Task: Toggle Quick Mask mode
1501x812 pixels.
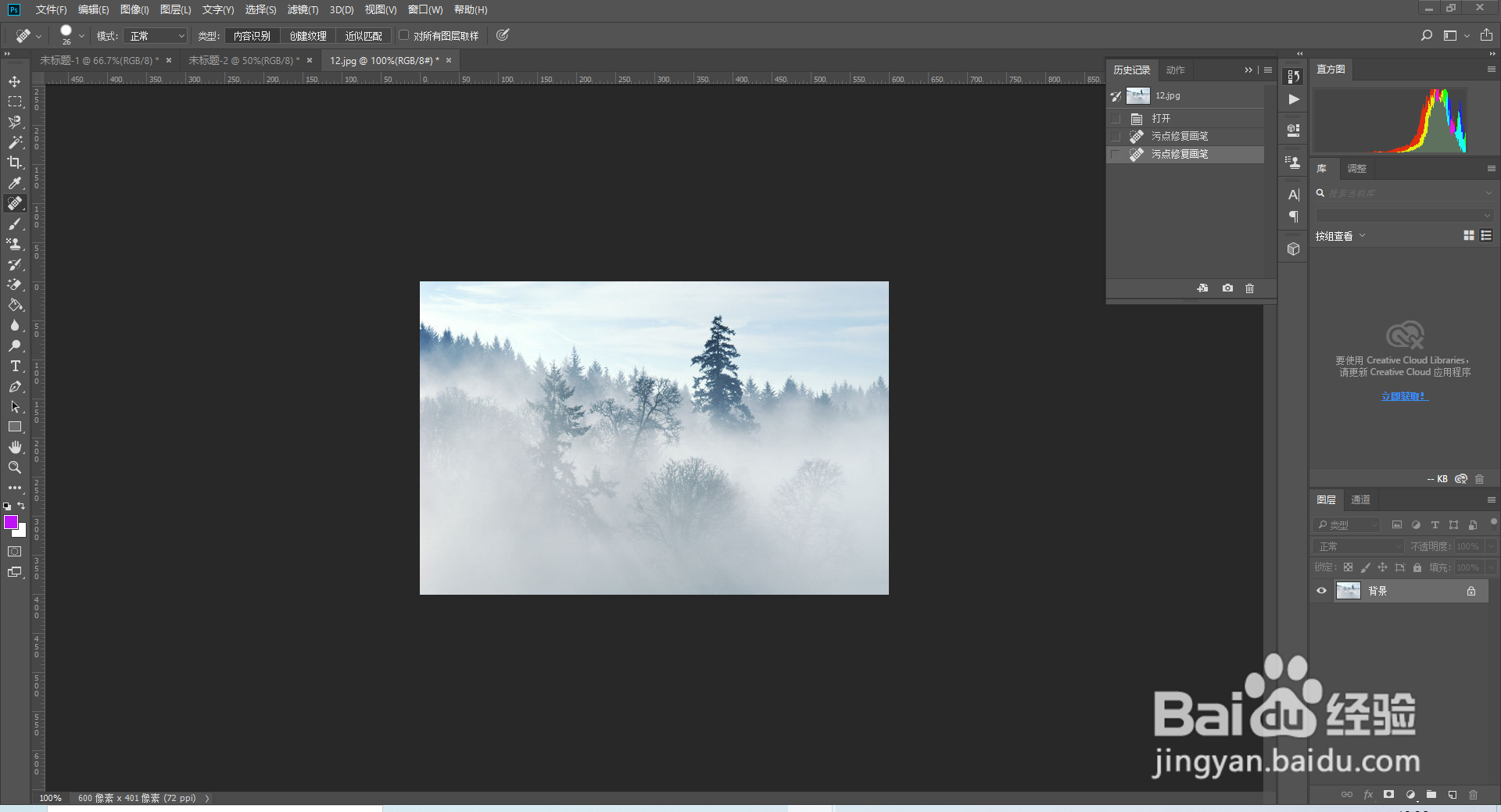Action: 15,552
